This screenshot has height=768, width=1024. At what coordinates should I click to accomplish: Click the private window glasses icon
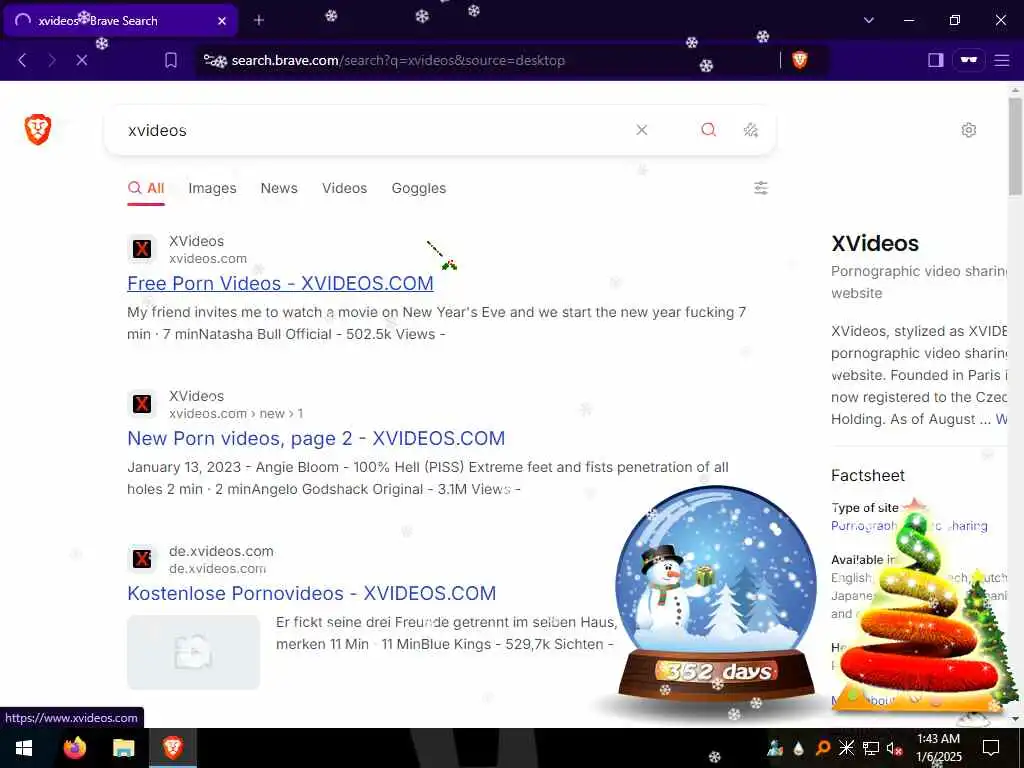click(968, 61)
